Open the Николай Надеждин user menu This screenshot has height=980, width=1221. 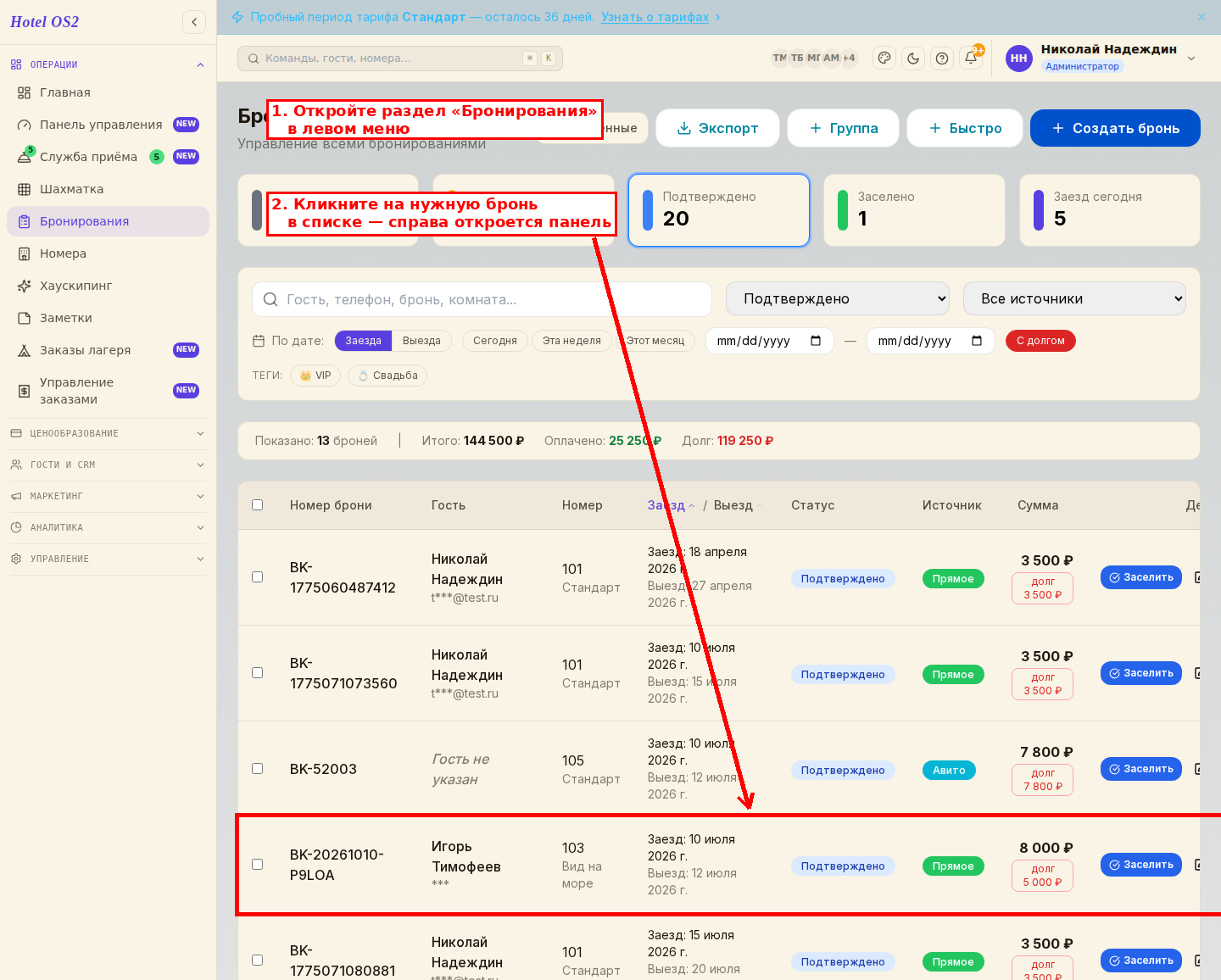click(x=1101, y=58)
